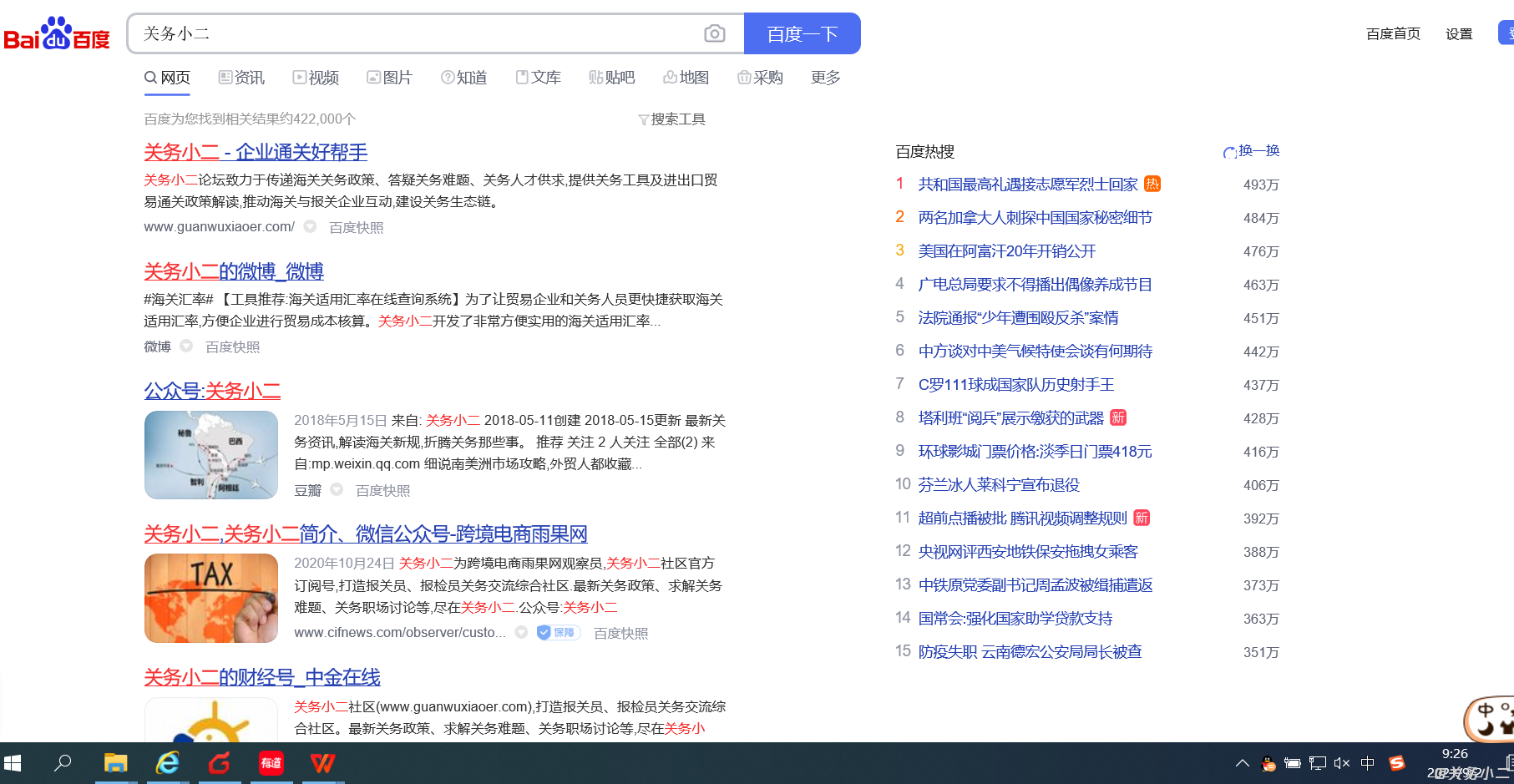
Task: Open camera image search icon
Action: 714,33
